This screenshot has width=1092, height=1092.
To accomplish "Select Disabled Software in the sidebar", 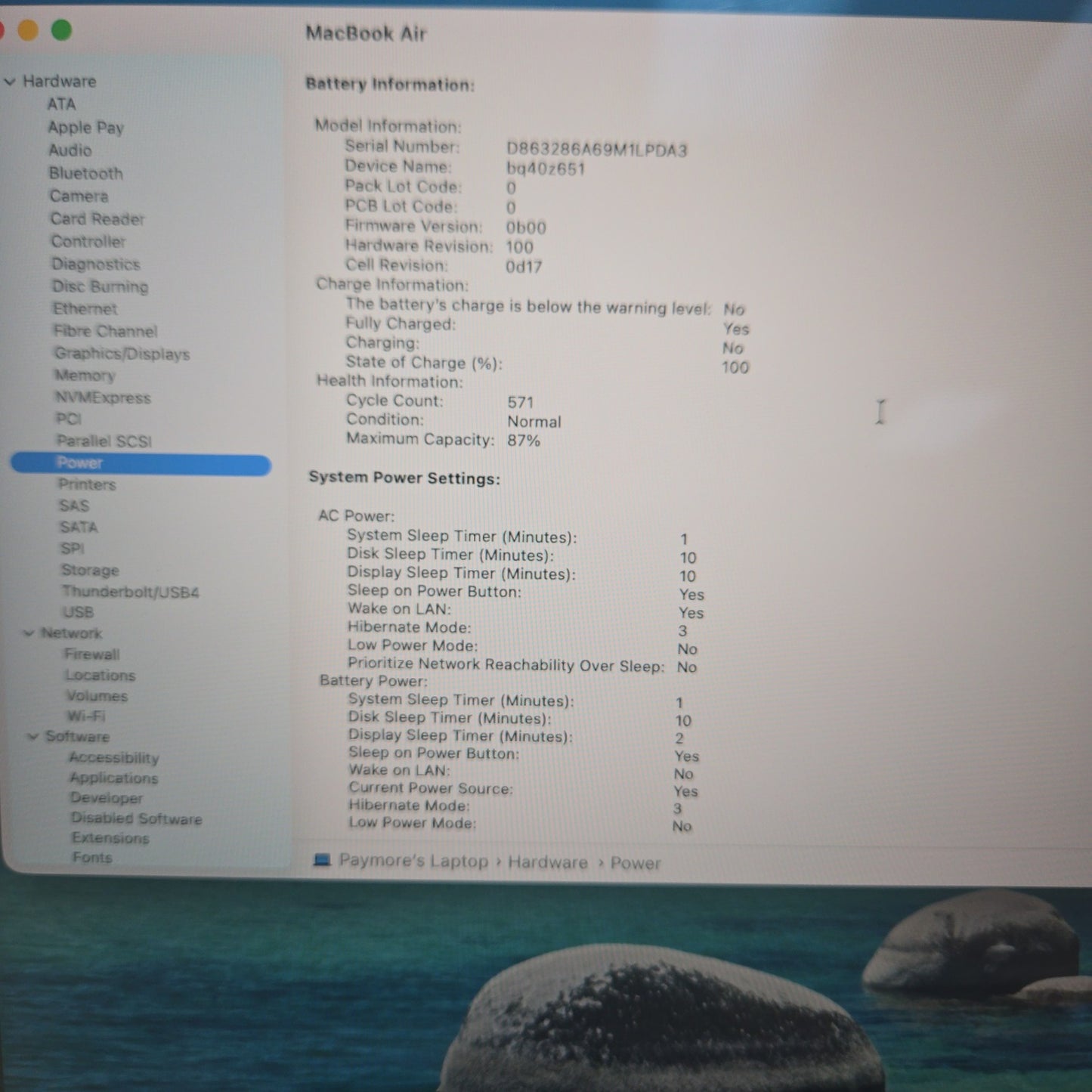I will coord(136,819).
